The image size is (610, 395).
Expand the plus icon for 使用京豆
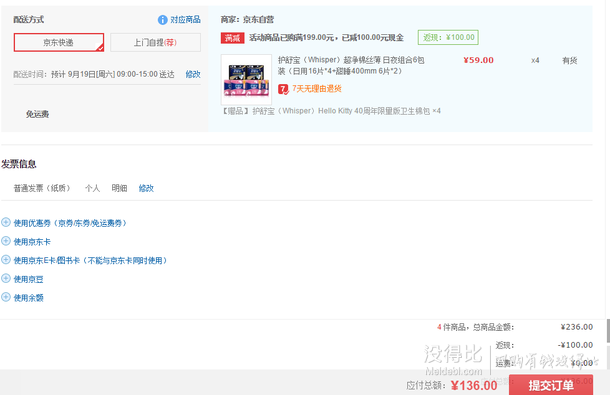6,279
